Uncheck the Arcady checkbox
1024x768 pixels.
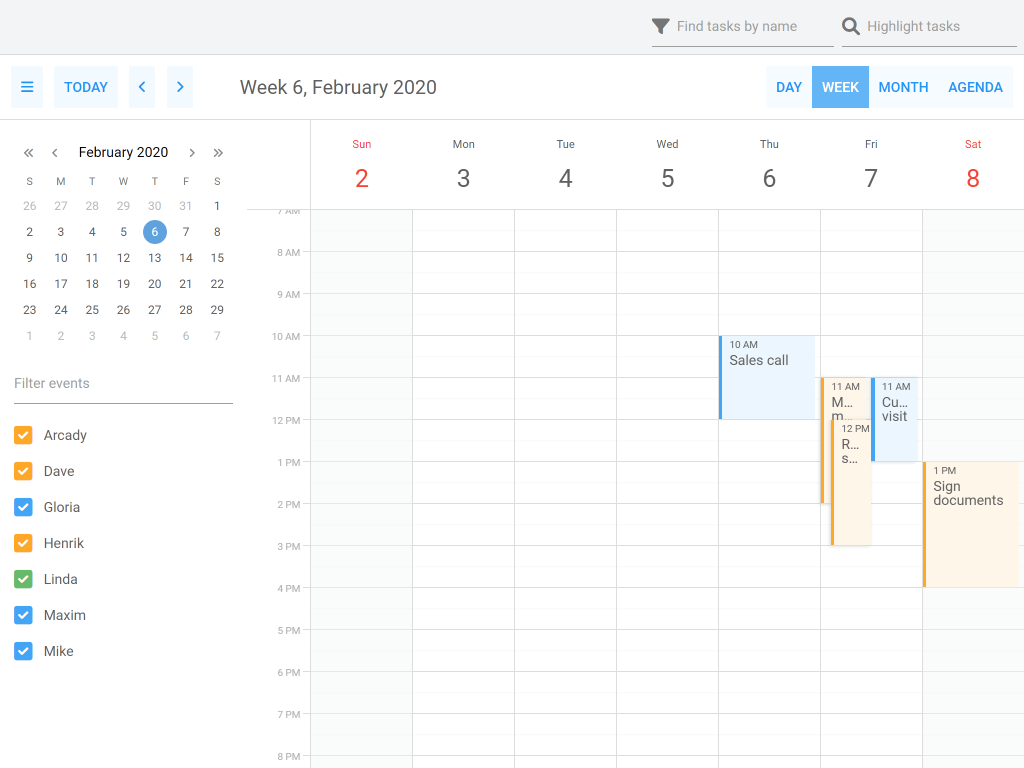(x=23, y=435)
